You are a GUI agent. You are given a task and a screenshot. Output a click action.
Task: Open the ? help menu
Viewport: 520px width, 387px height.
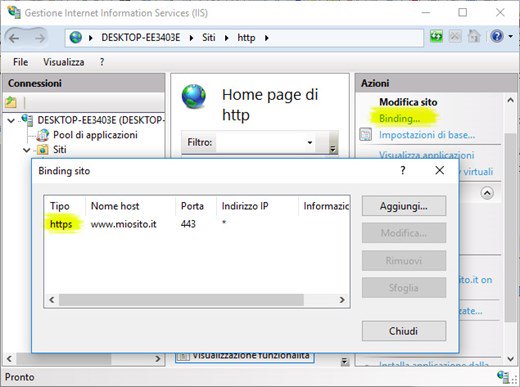click(x=102, y=62)
